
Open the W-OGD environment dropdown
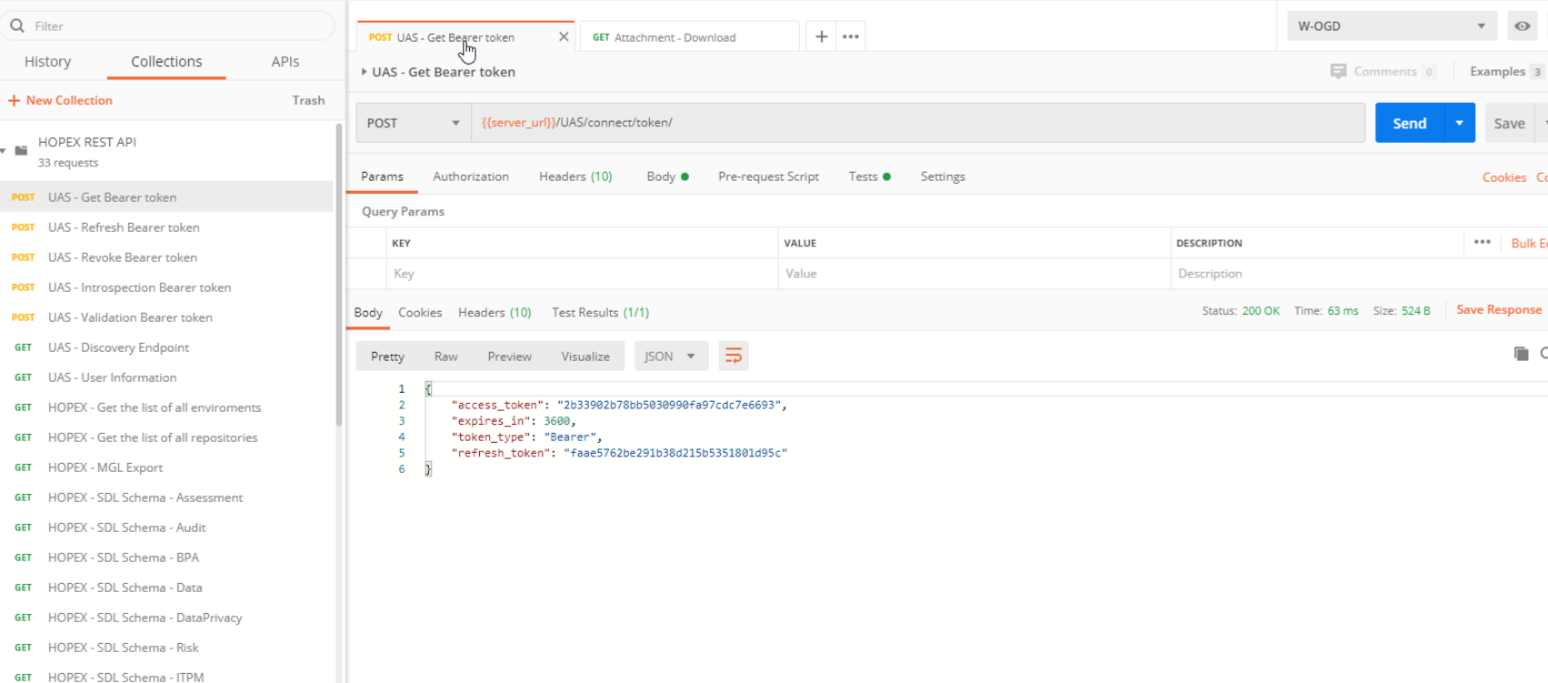(x=1391, y=26)
